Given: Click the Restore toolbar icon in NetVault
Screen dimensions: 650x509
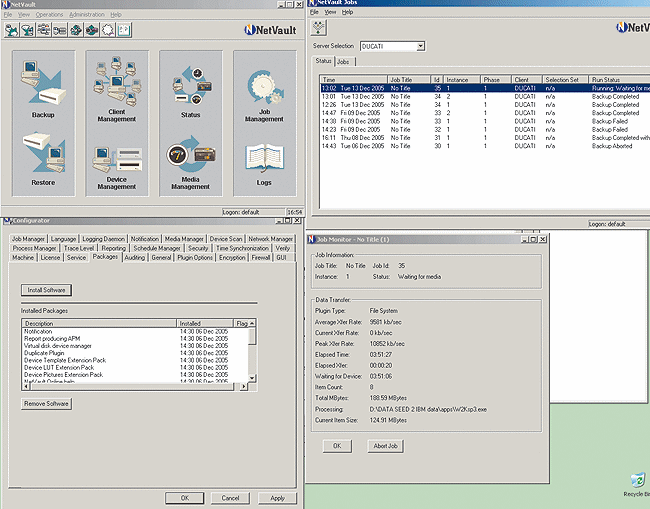Looking at the screenshot, I should point(27,30).
